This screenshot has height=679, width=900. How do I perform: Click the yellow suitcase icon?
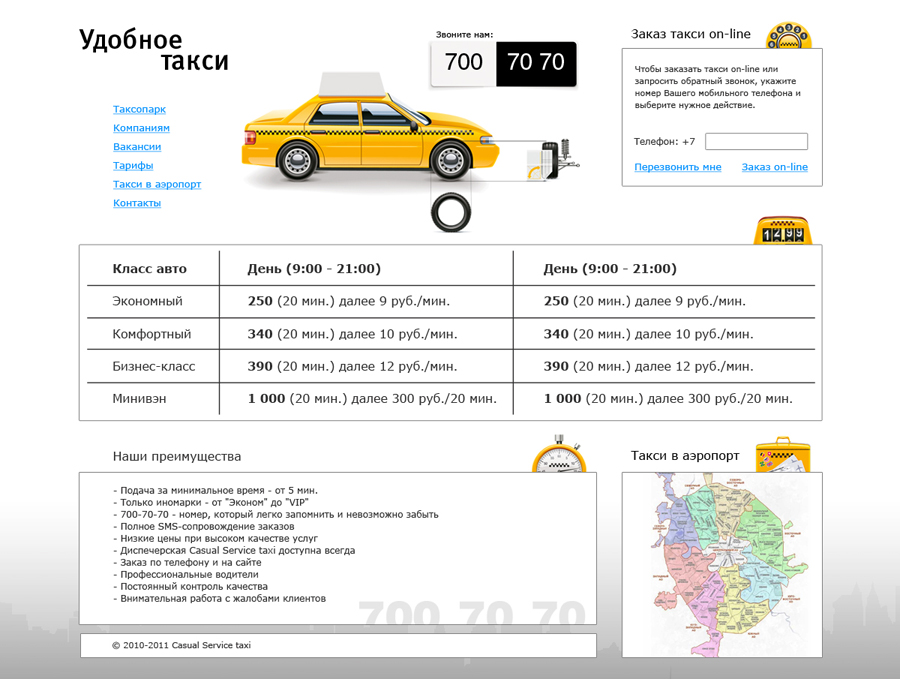click(783, 455)
